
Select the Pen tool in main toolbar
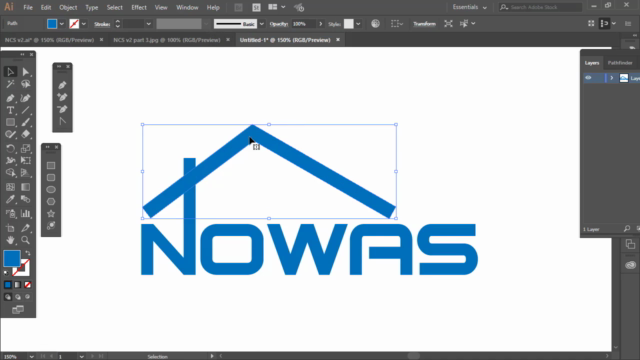click(10, 98)
